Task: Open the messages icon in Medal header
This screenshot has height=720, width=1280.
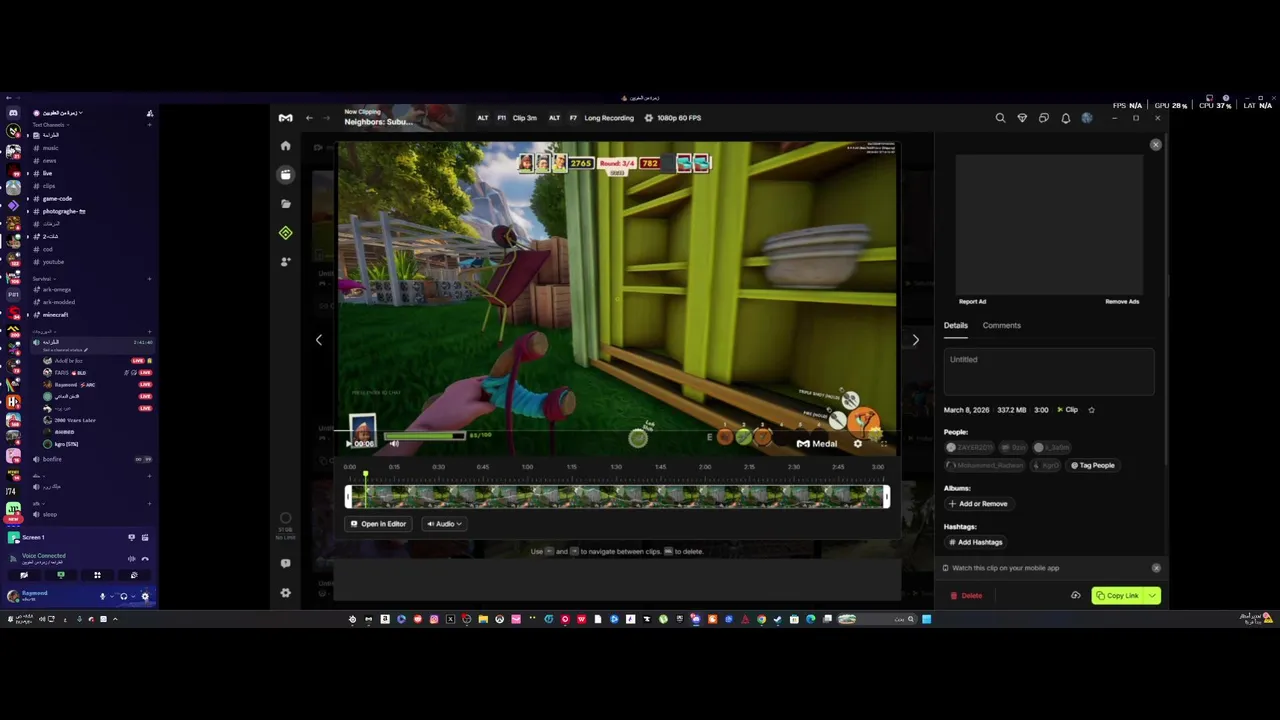Action: 1044,118
